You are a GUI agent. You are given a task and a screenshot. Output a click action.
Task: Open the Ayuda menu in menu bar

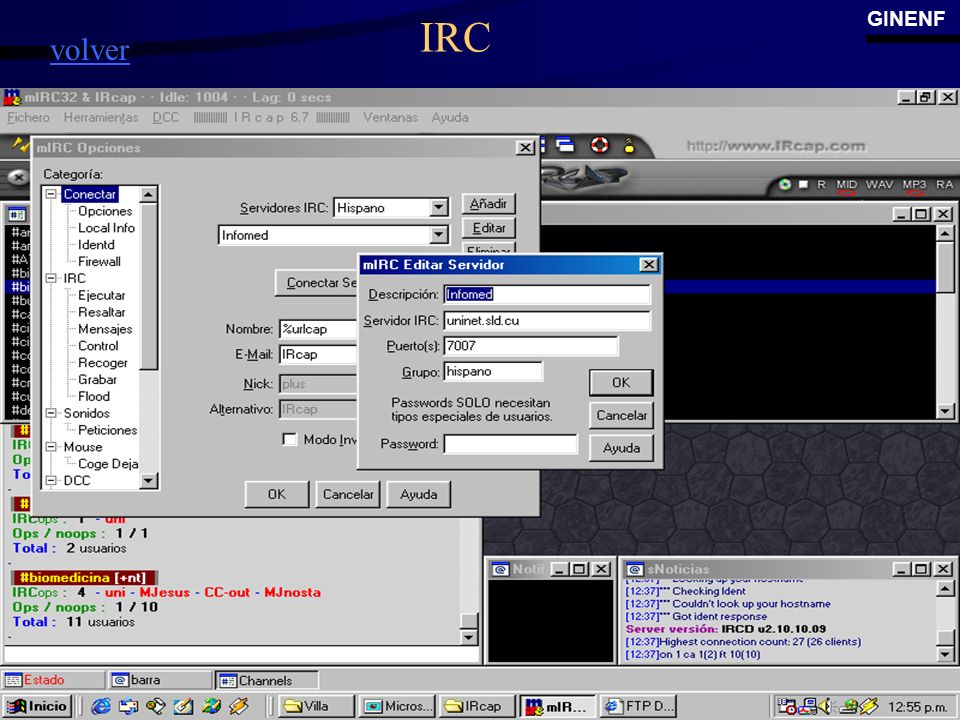coord(450,117)
